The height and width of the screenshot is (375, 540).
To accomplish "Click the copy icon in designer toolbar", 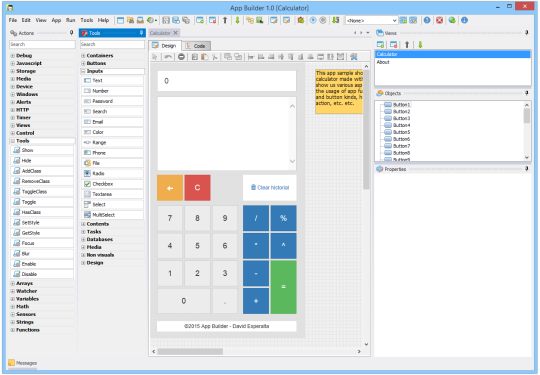I will click(195, 57).
